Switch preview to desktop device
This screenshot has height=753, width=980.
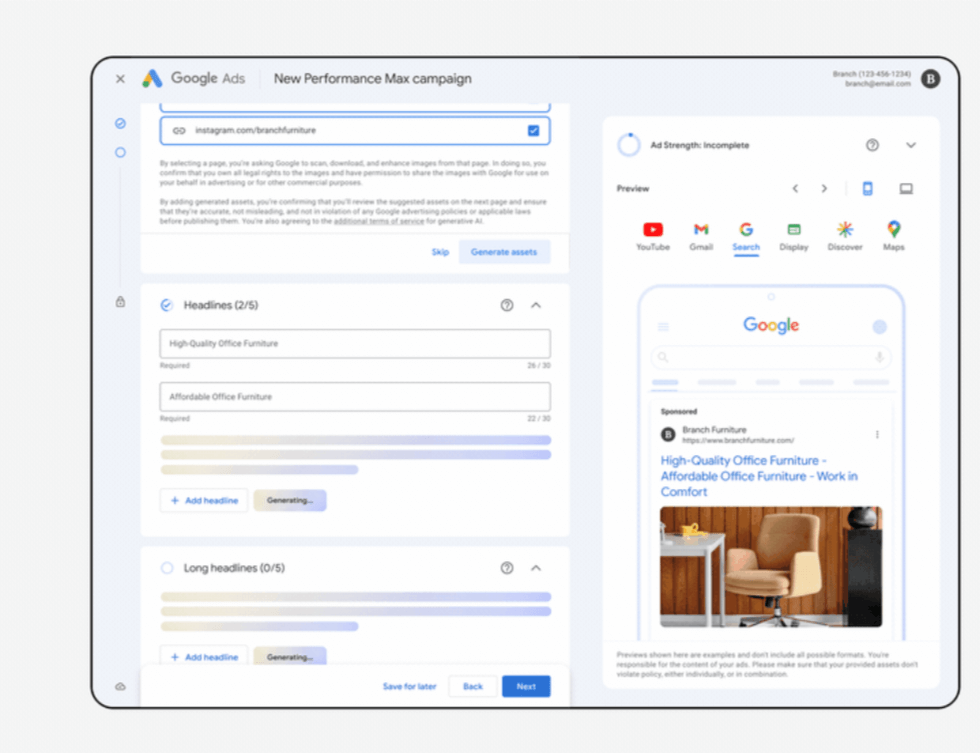click(906, 188)
